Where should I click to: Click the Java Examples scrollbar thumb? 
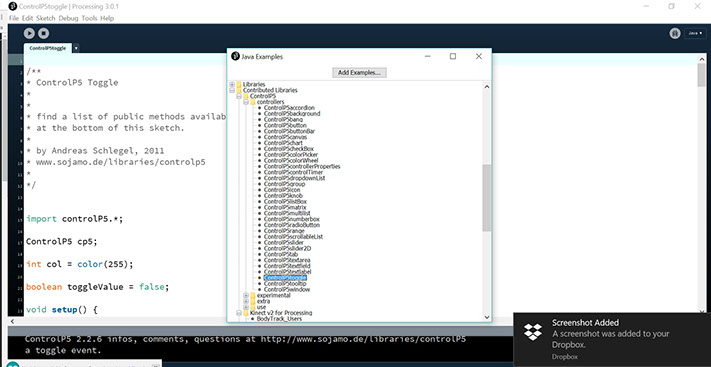tap(487, 198)
